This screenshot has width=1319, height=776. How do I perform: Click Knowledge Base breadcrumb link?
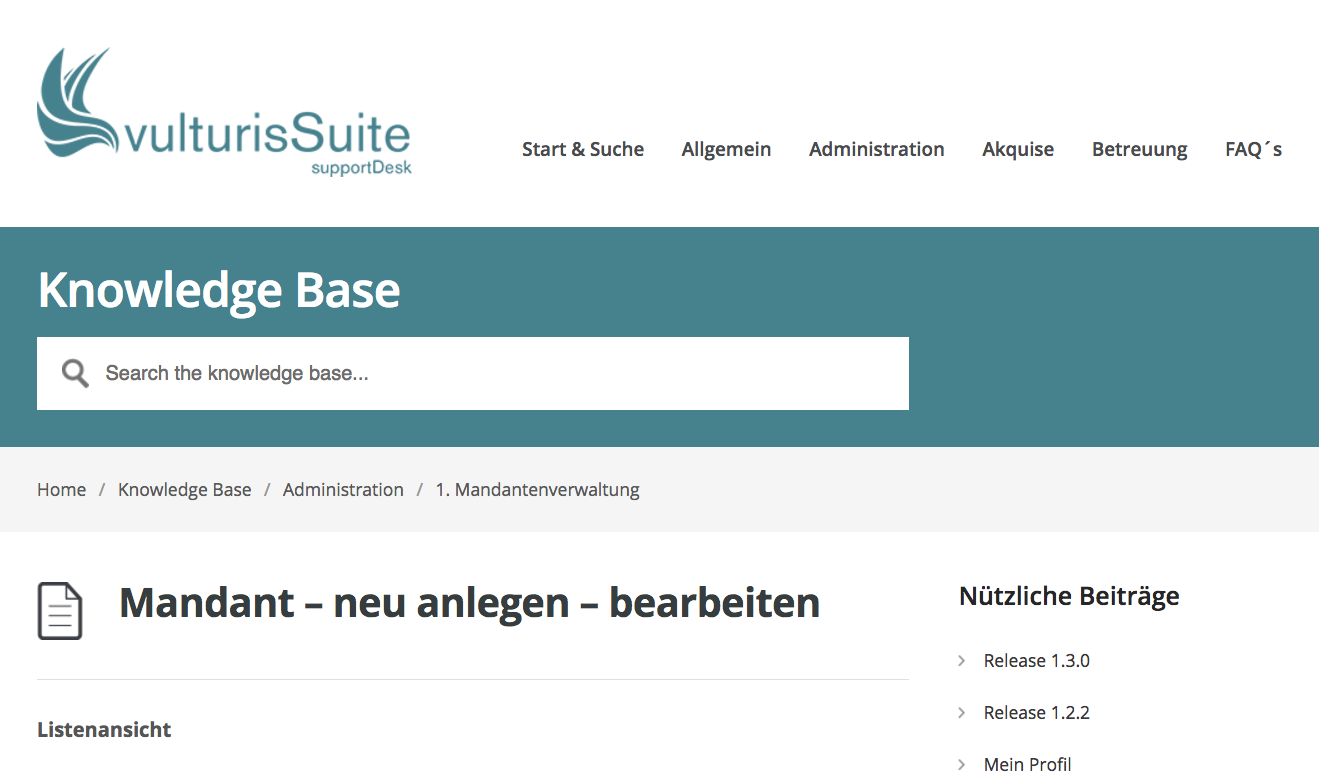point(184,490)
